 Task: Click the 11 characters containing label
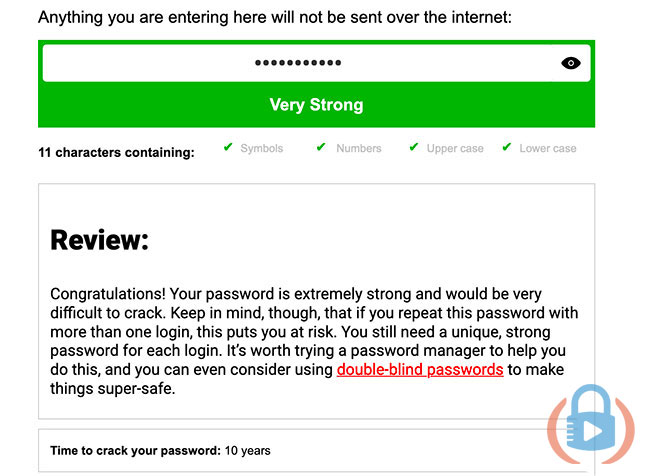(x=116, y=153)
